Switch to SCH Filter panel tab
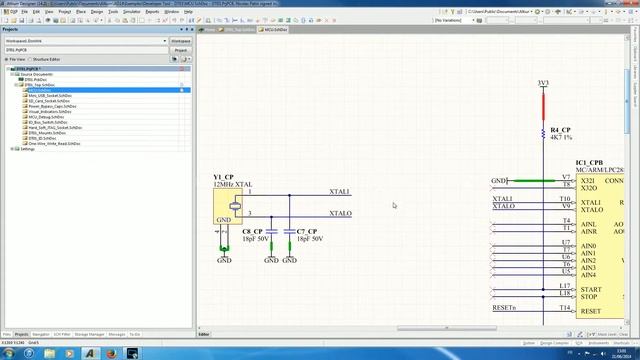This screenshot has height=360, width=640. [62, 334]
